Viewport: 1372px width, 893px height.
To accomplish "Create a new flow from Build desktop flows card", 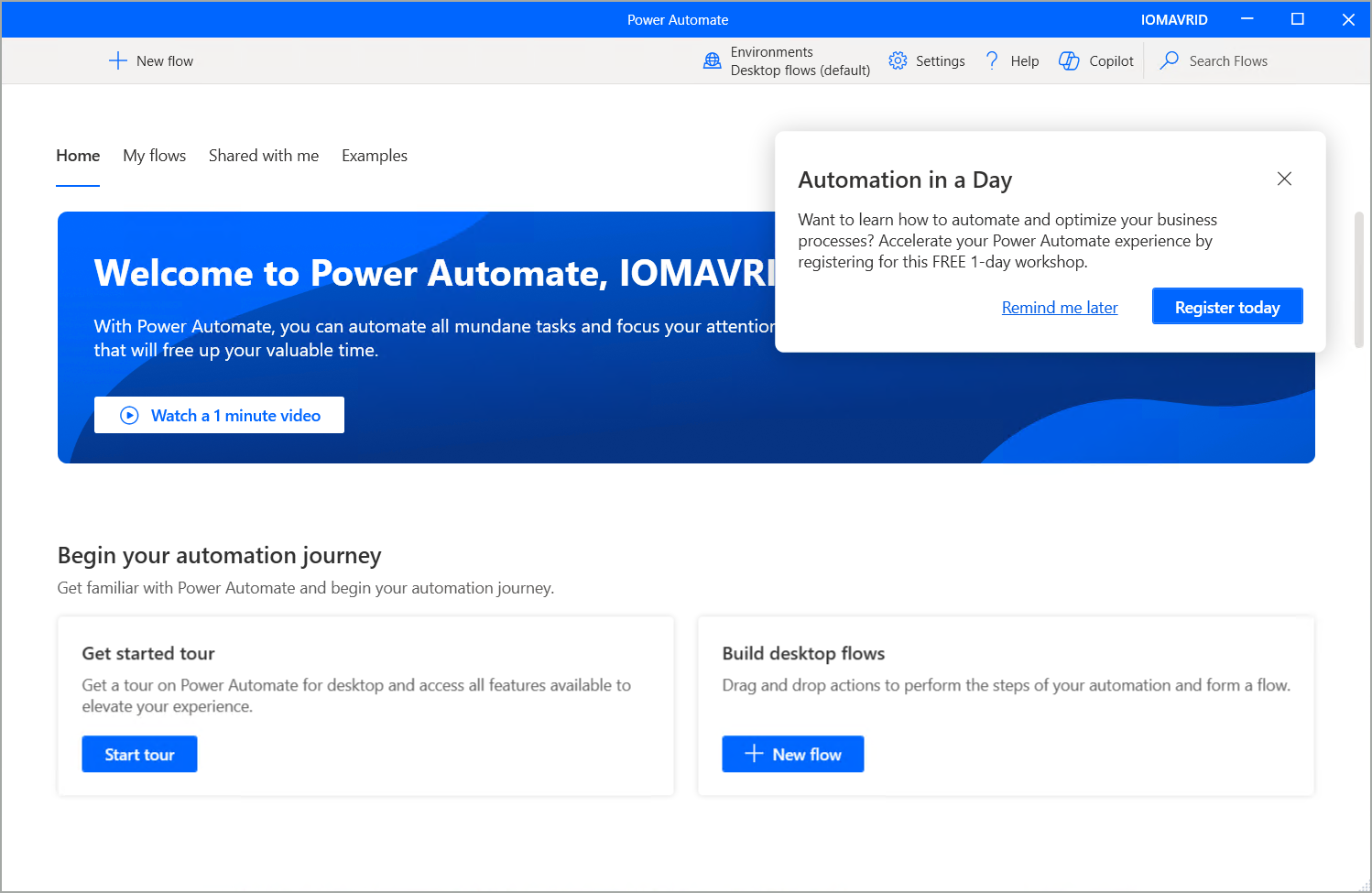I will [x=792, y=754].
